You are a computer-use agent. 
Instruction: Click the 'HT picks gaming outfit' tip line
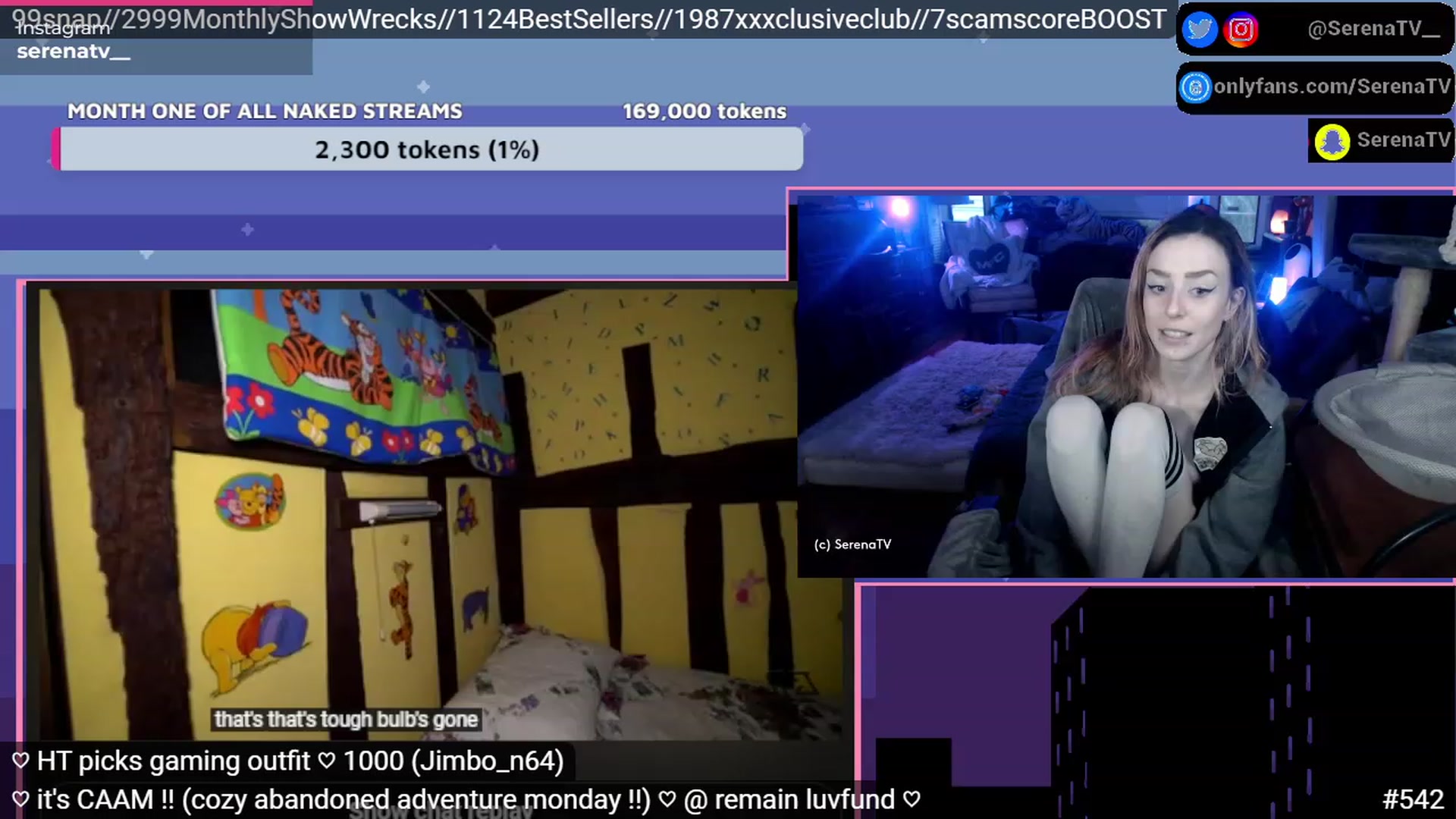[x=287, y=761]
